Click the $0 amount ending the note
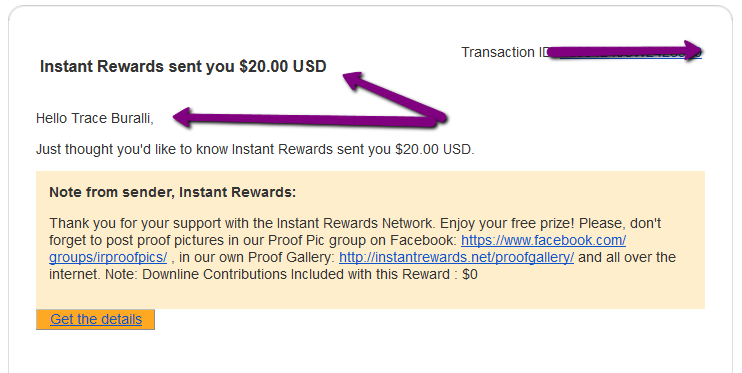The image size is (742, 373). (x=469, y=275)
